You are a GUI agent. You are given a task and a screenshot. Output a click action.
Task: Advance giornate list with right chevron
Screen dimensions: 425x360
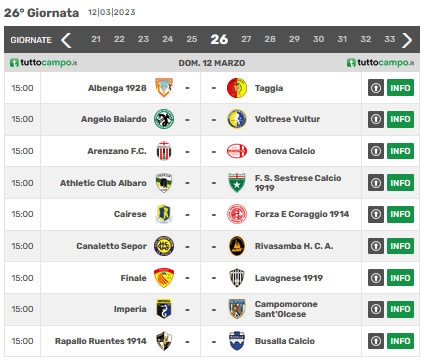click(x=407, y=40)
